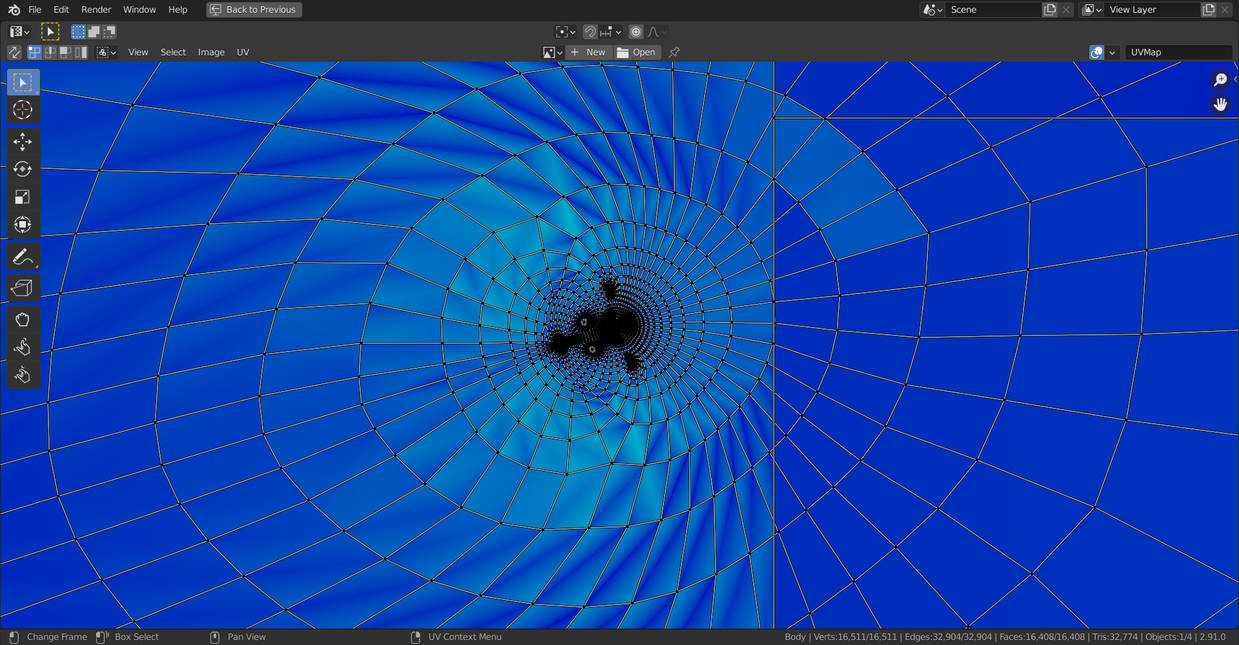Viewport: 1239px width, 645px height.
Task: Expand the overlays options dropdown
Action: coord(1112,52)
